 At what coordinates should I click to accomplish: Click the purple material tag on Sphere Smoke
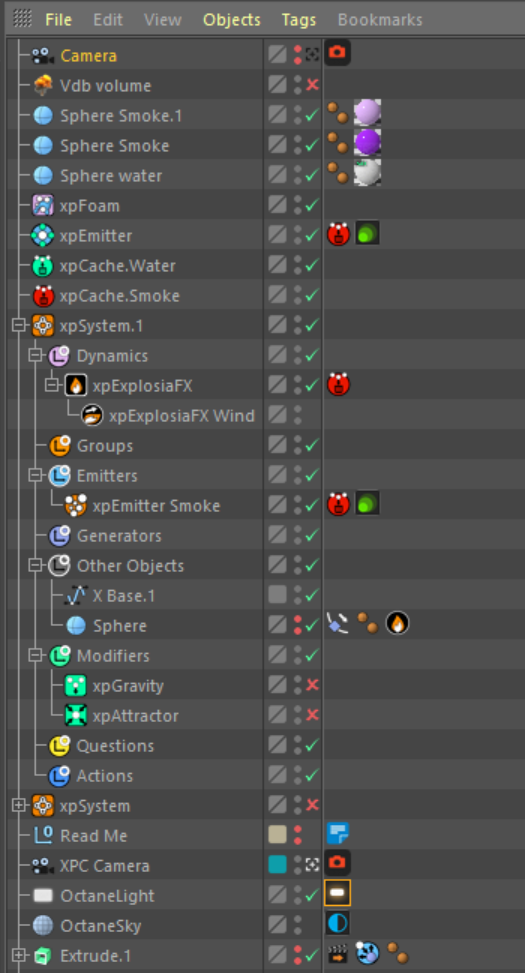(367, 143)
